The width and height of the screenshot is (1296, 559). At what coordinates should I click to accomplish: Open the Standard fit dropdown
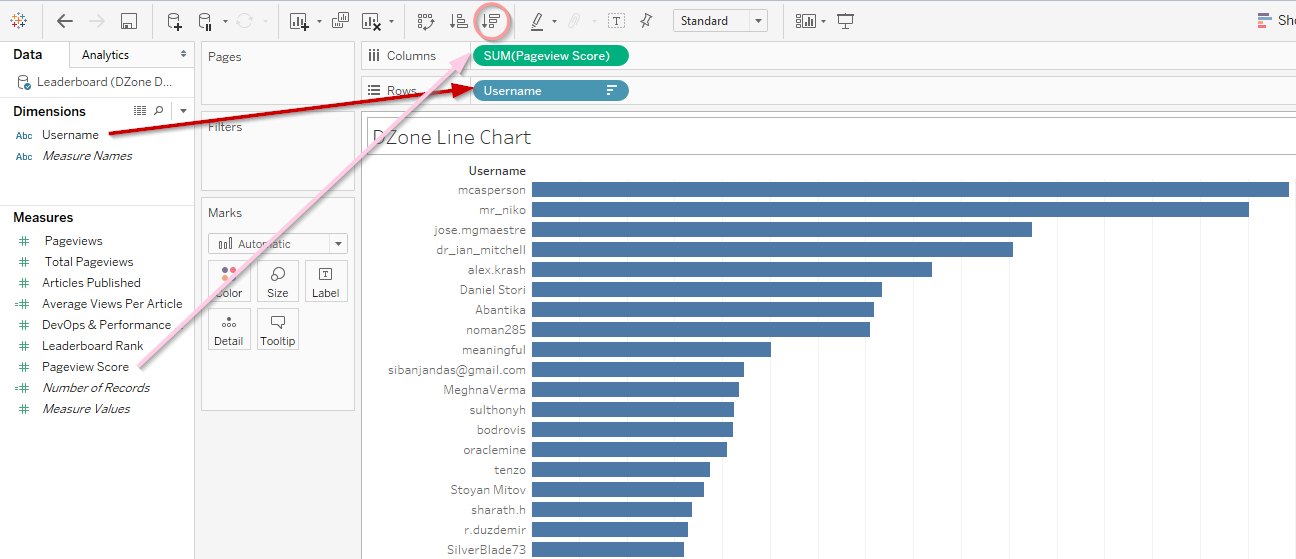coord(720,20)
